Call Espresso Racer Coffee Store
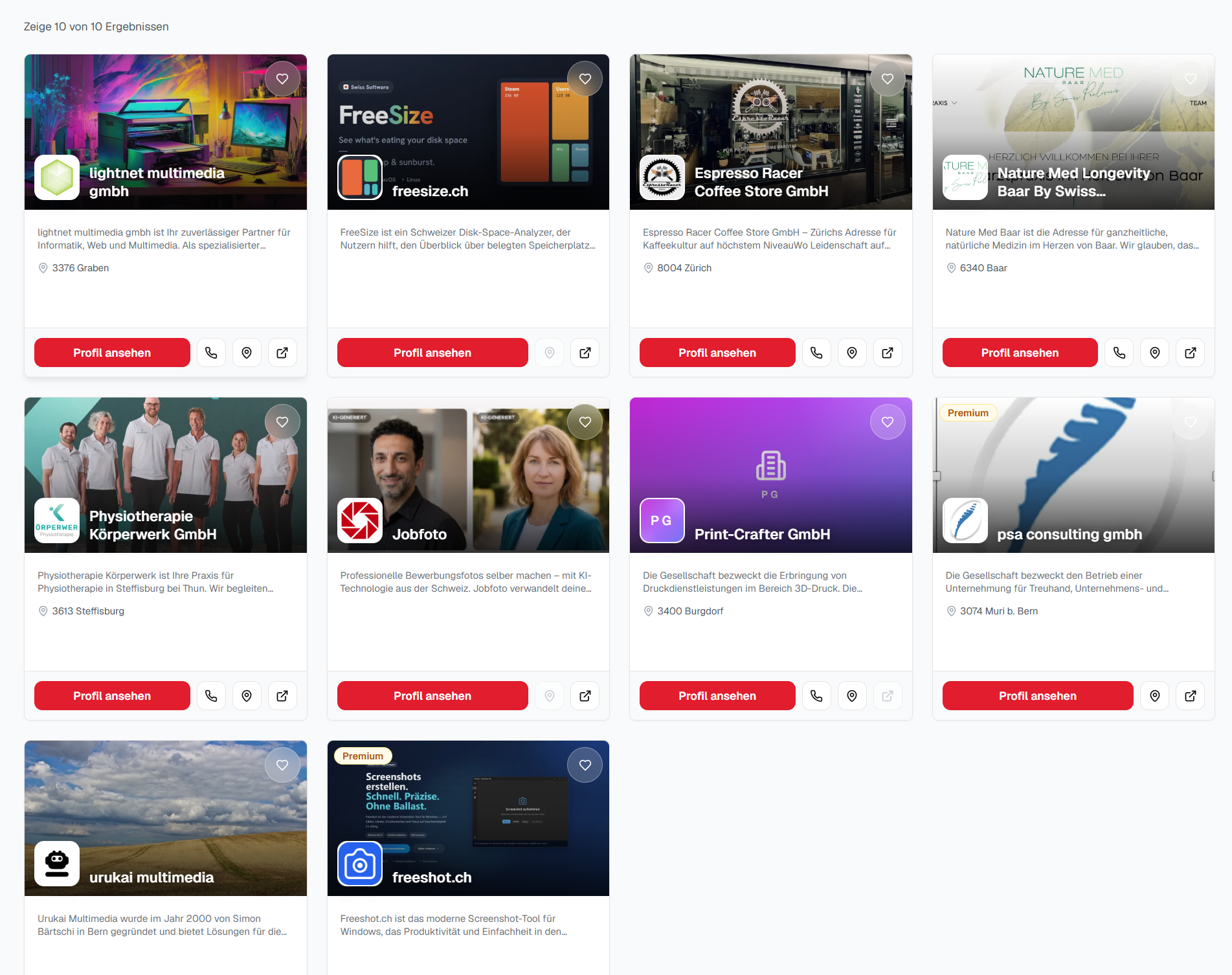 coord(816,353)
